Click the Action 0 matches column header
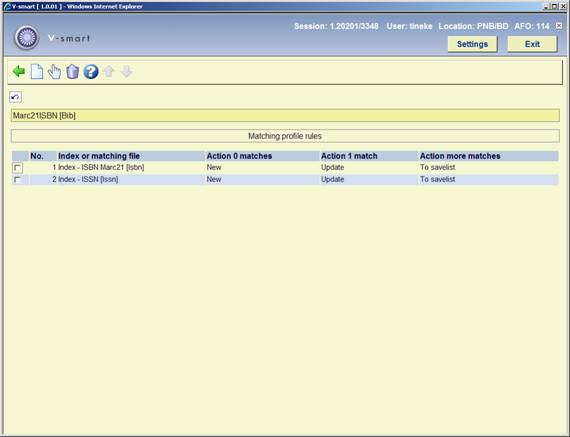The height and width of the screenshot is (437, 570). (x=239, y=156)
